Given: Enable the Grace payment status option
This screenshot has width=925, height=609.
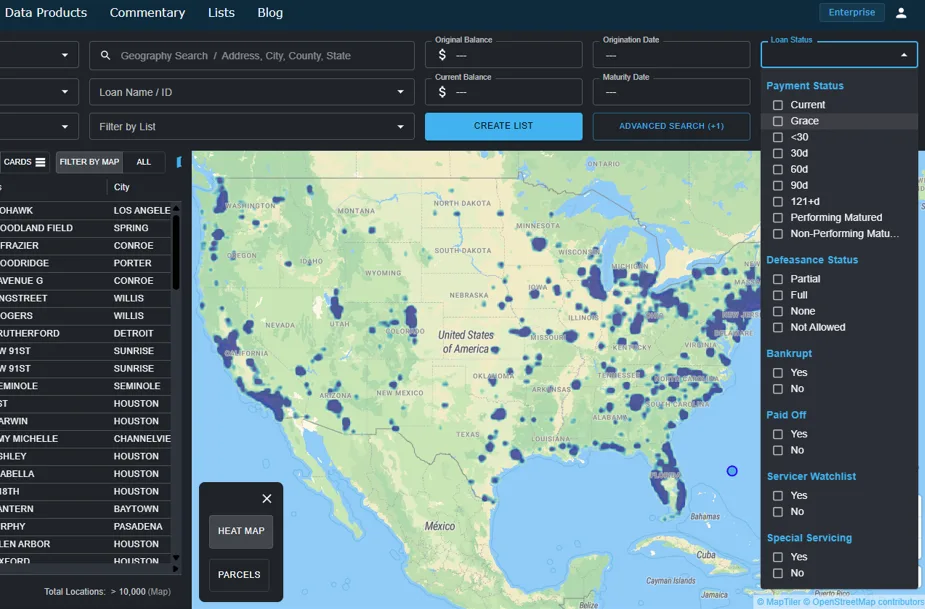Looking at the screenshot, I should [777, 120].
